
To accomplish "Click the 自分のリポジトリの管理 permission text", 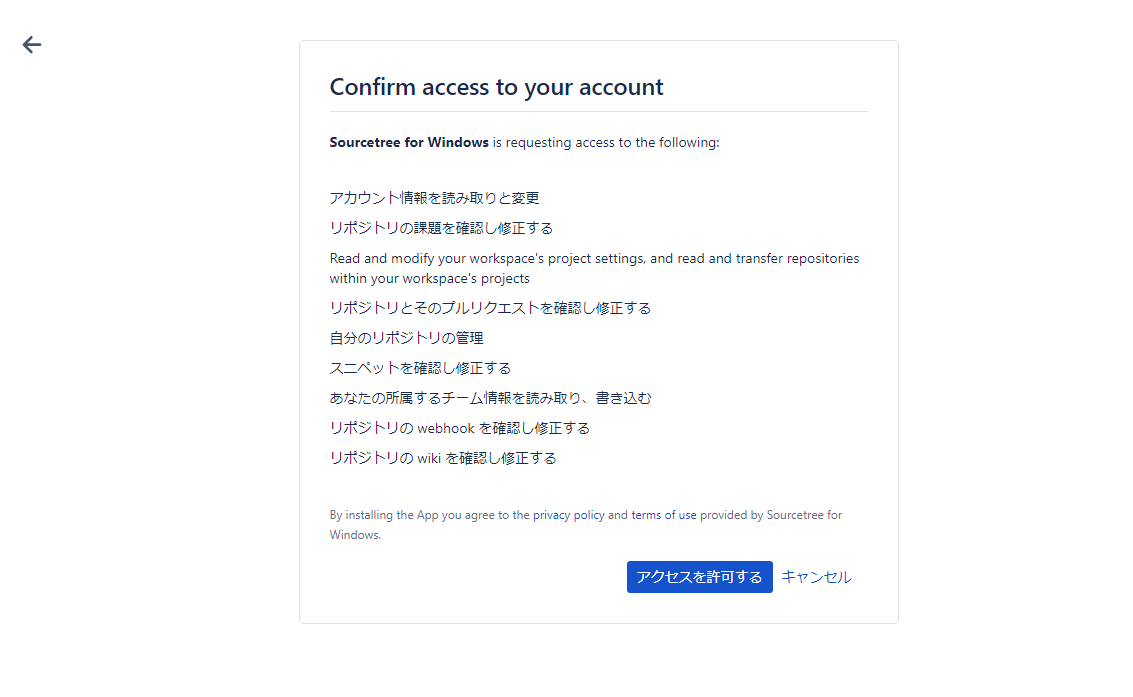I will click(407, 338).
